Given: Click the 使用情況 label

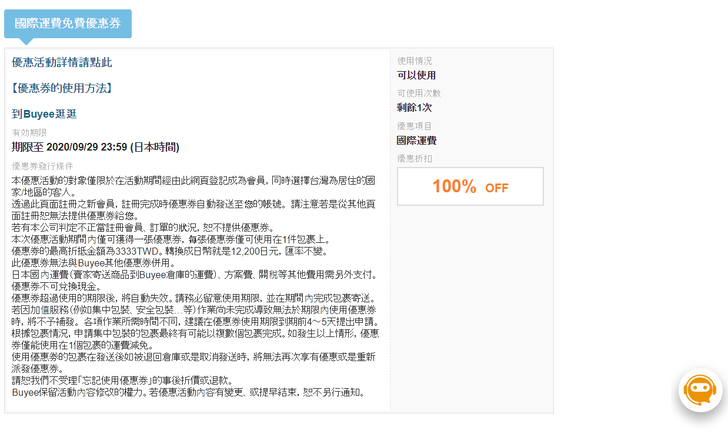Looking at the screenshot, I should [x=415, y=61].
